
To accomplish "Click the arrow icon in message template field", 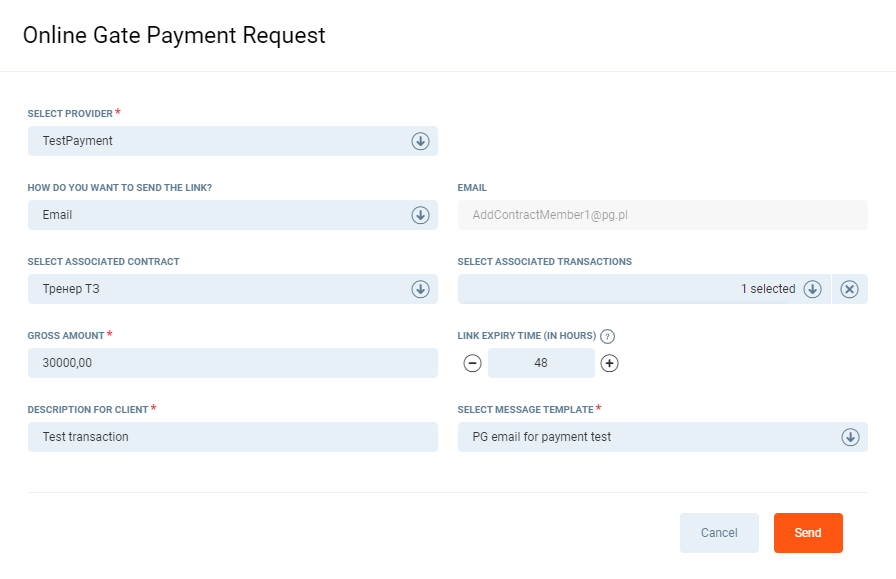I will click(850, 437).
